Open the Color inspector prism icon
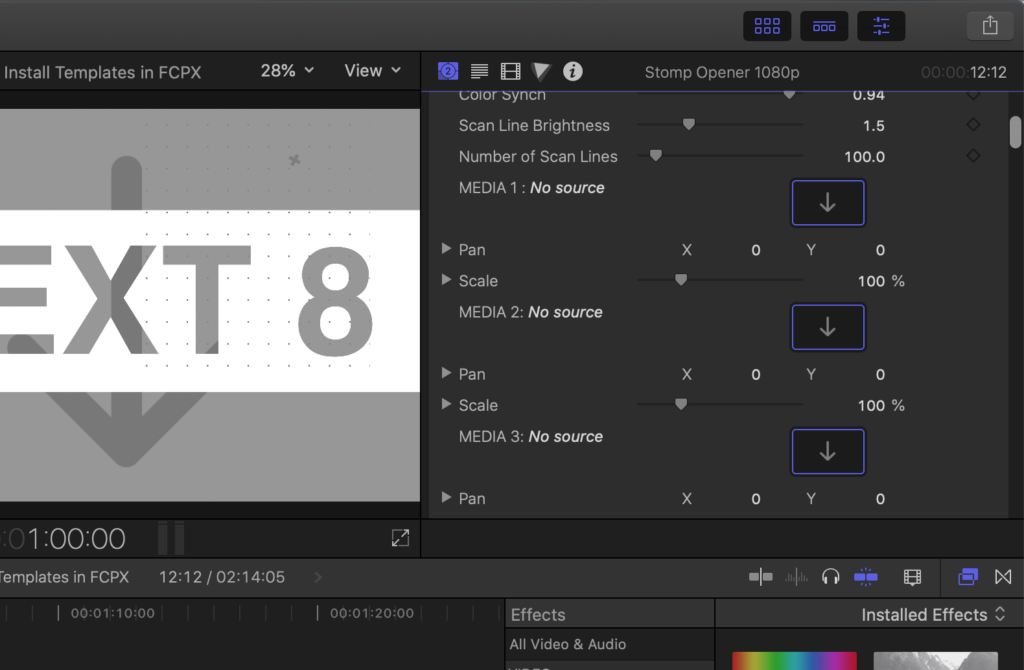The width and height of the screenshot is (1024, 670). pyautogui.click(x=541, y=71)
